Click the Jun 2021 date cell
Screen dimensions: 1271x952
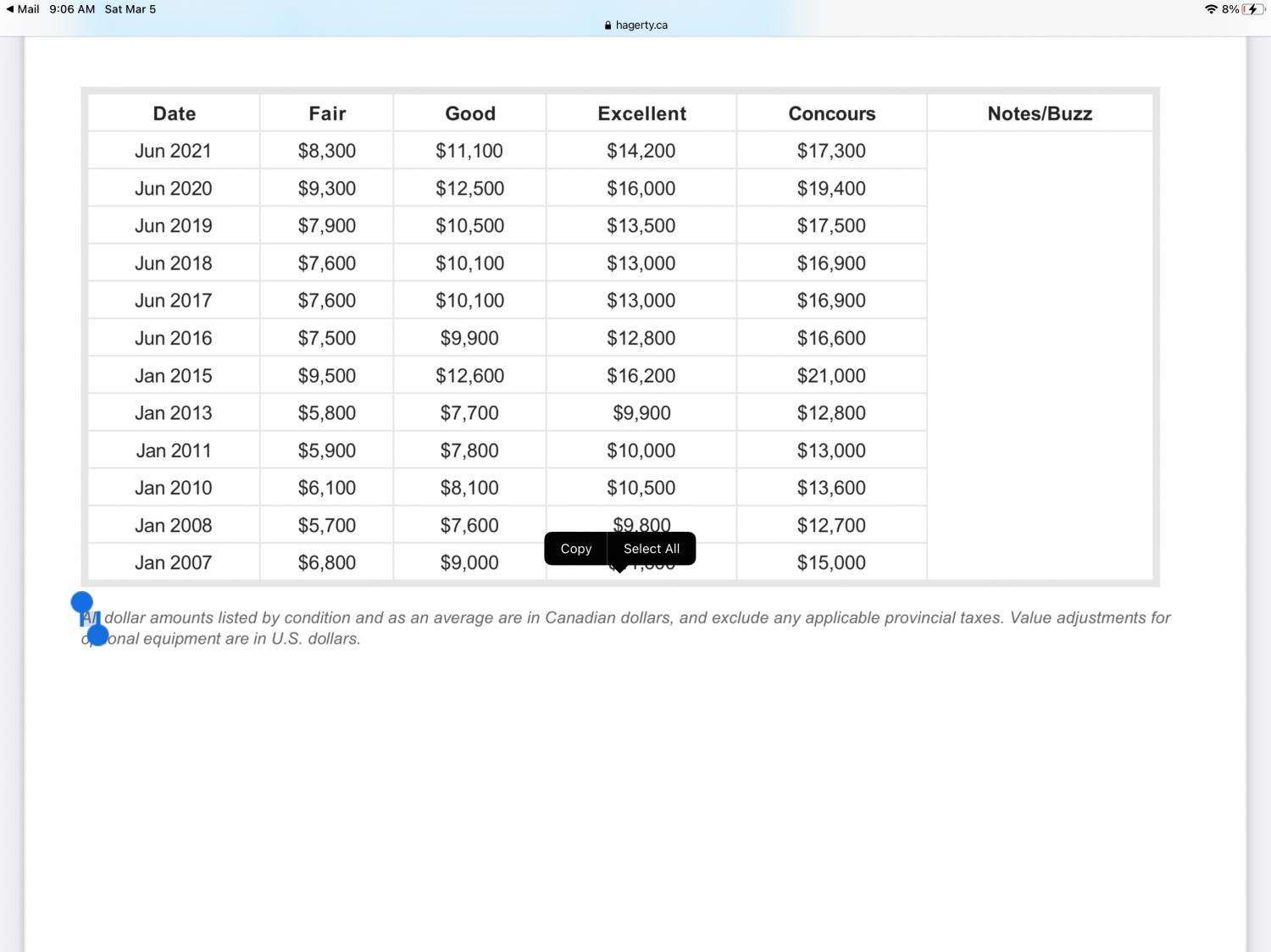click(x=173, y=151)
